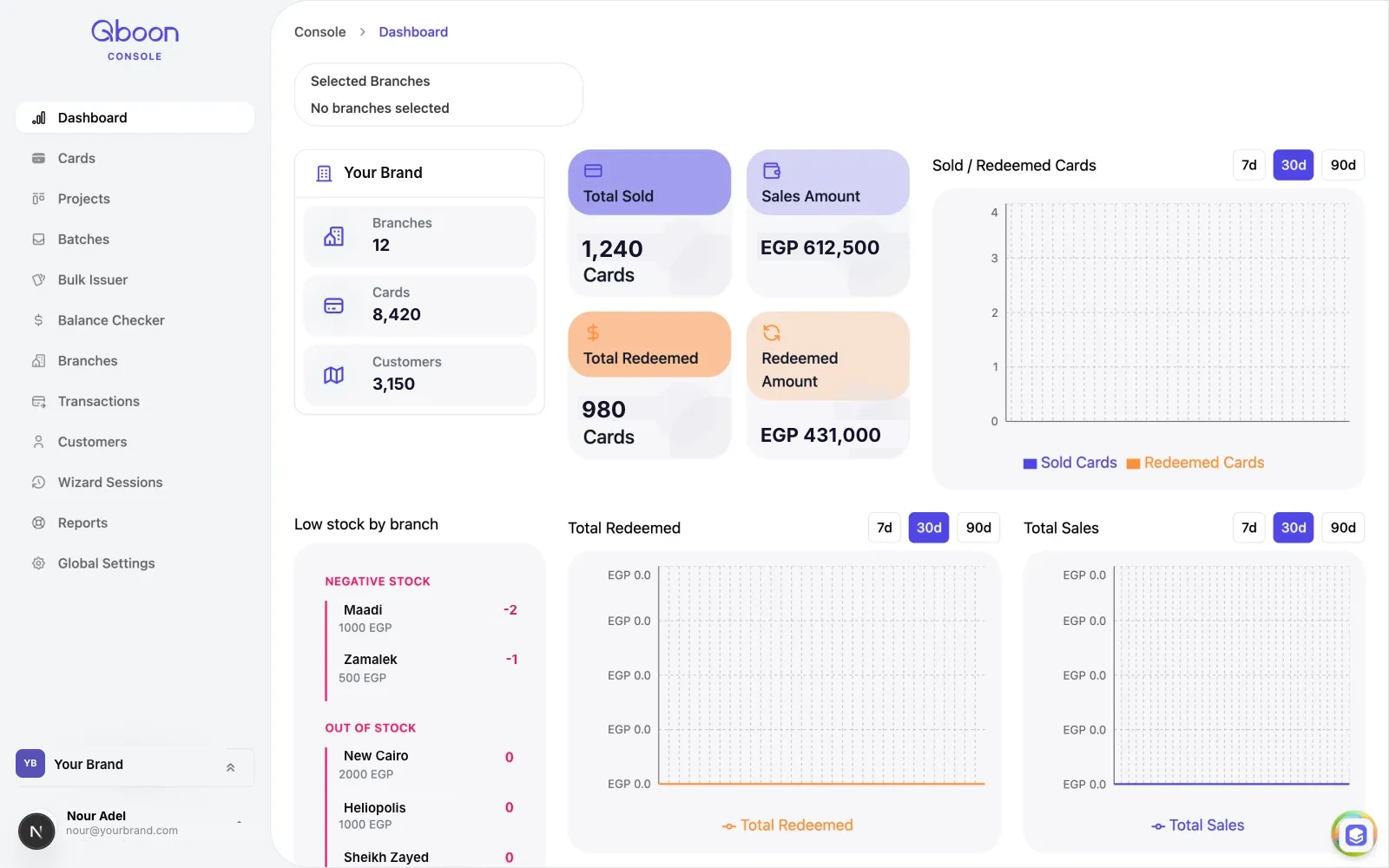Select 7d range for Sold / Redeemed Cards
Screen dimensions: 1389x868
(1248, 165)
